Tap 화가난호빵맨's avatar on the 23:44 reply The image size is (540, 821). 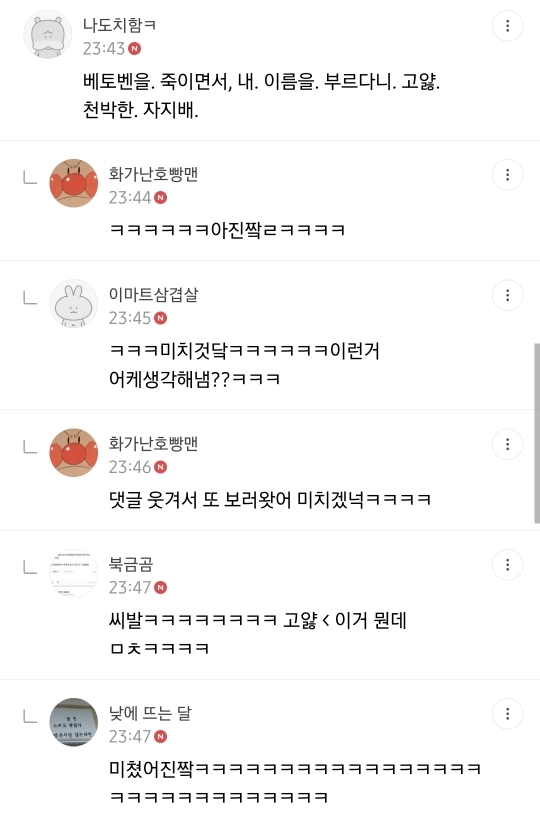(73, 183)
